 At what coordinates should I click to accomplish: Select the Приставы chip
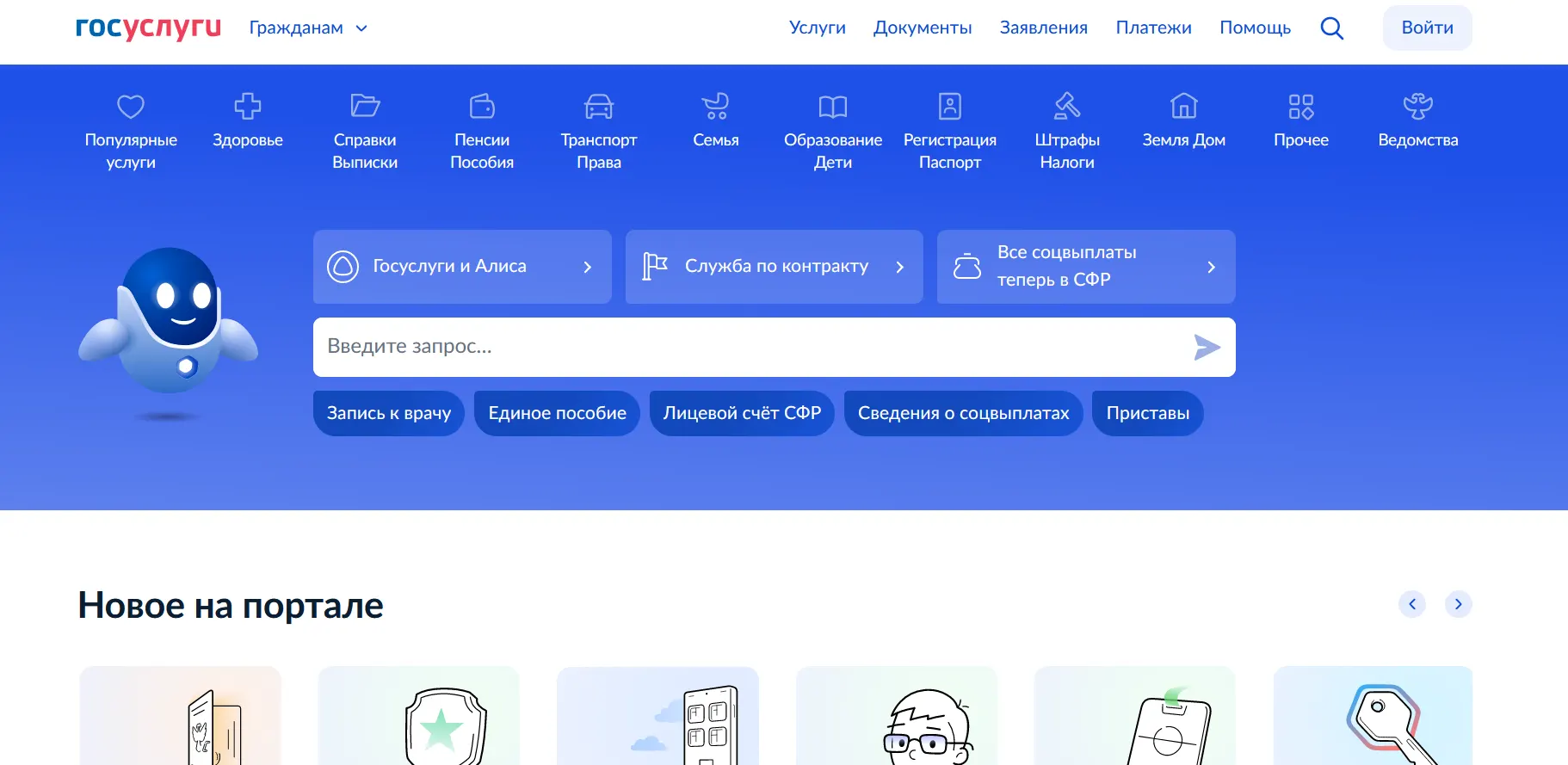(x=1147, y=413)
